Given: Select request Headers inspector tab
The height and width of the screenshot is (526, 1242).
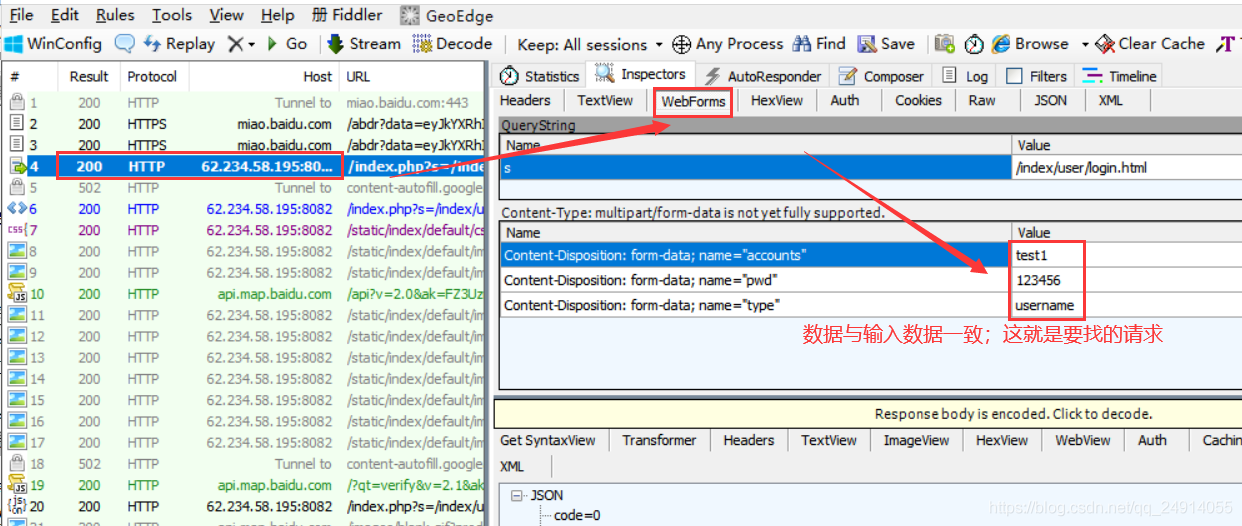Looking at the screenshot, I should coord(525,100).
